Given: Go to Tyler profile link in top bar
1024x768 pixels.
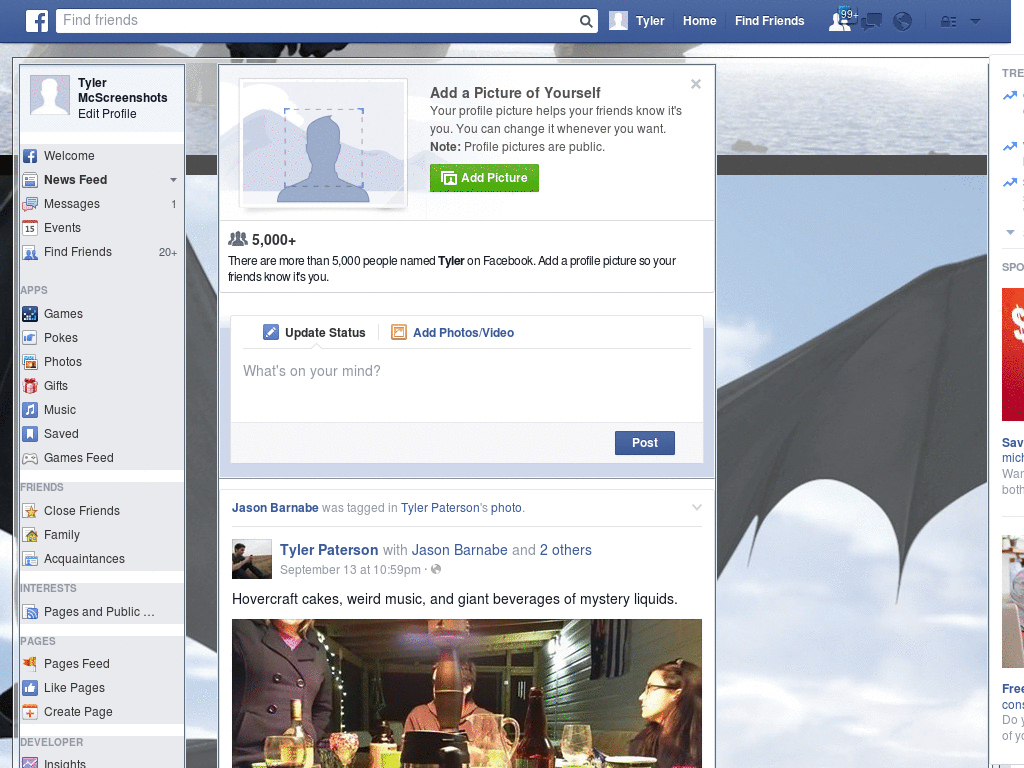Looking at the screenshot, I should [650, 21].
